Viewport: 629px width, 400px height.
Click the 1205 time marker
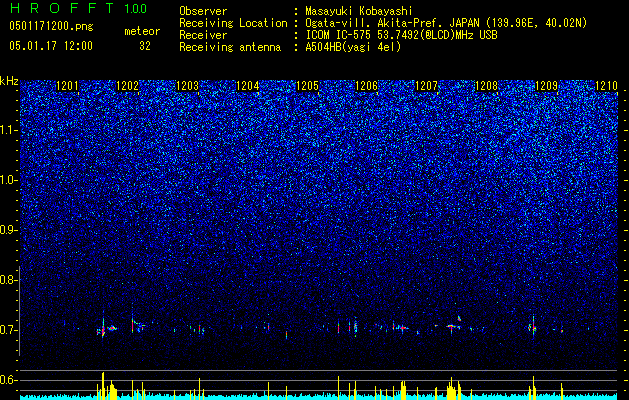point(307,86)
